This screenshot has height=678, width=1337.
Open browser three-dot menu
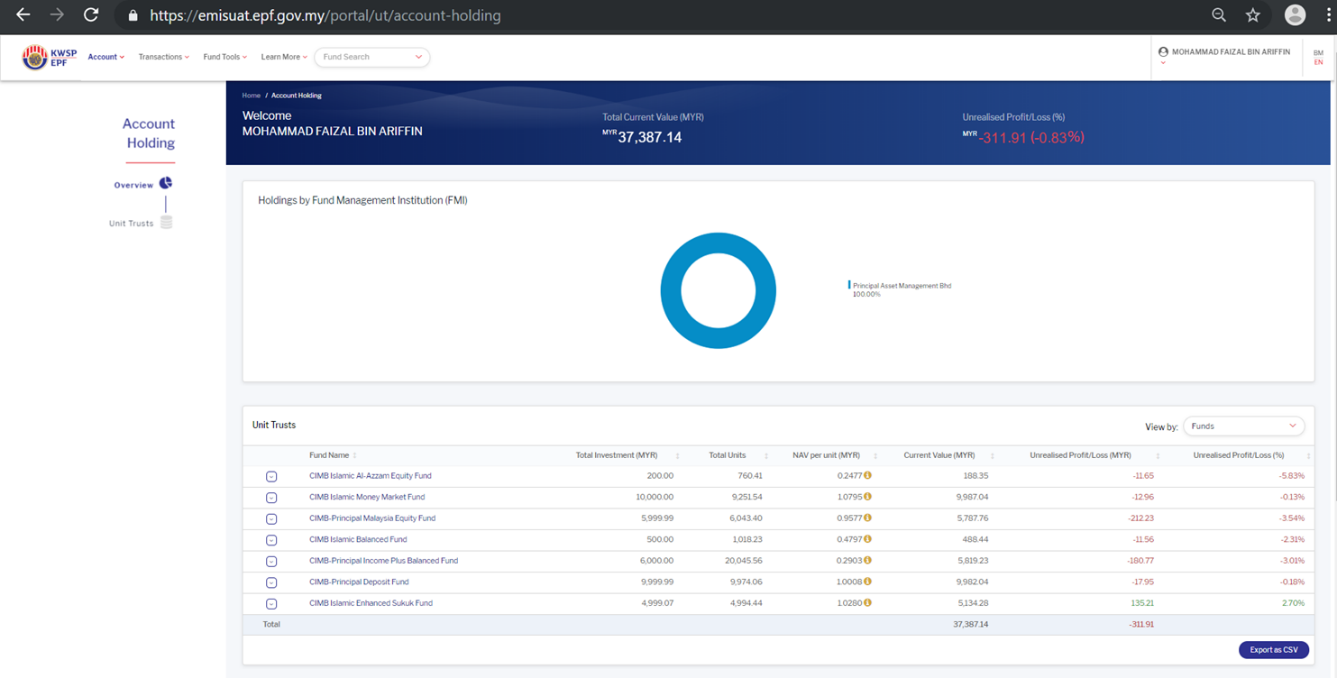(x=1328, y=15)
